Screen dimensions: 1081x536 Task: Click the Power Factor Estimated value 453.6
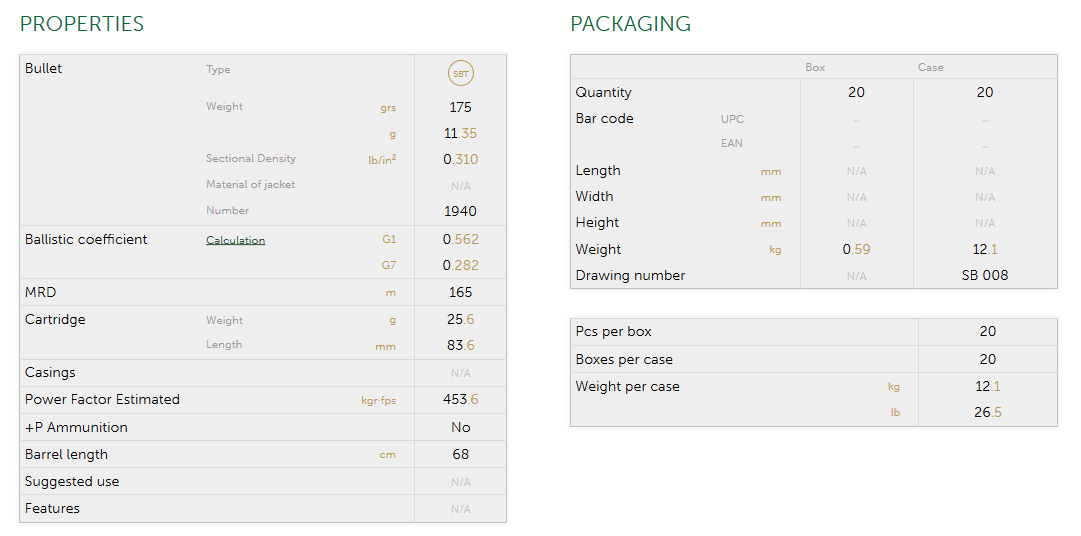[460, 400]
